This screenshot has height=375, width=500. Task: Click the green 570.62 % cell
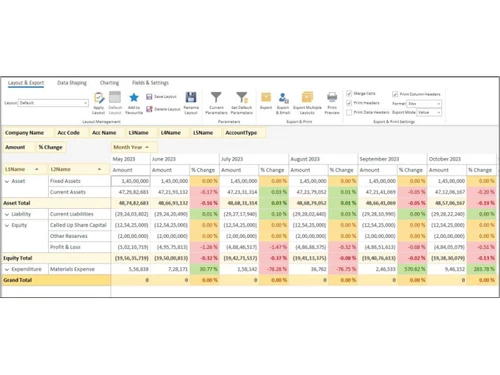[412, 269]
